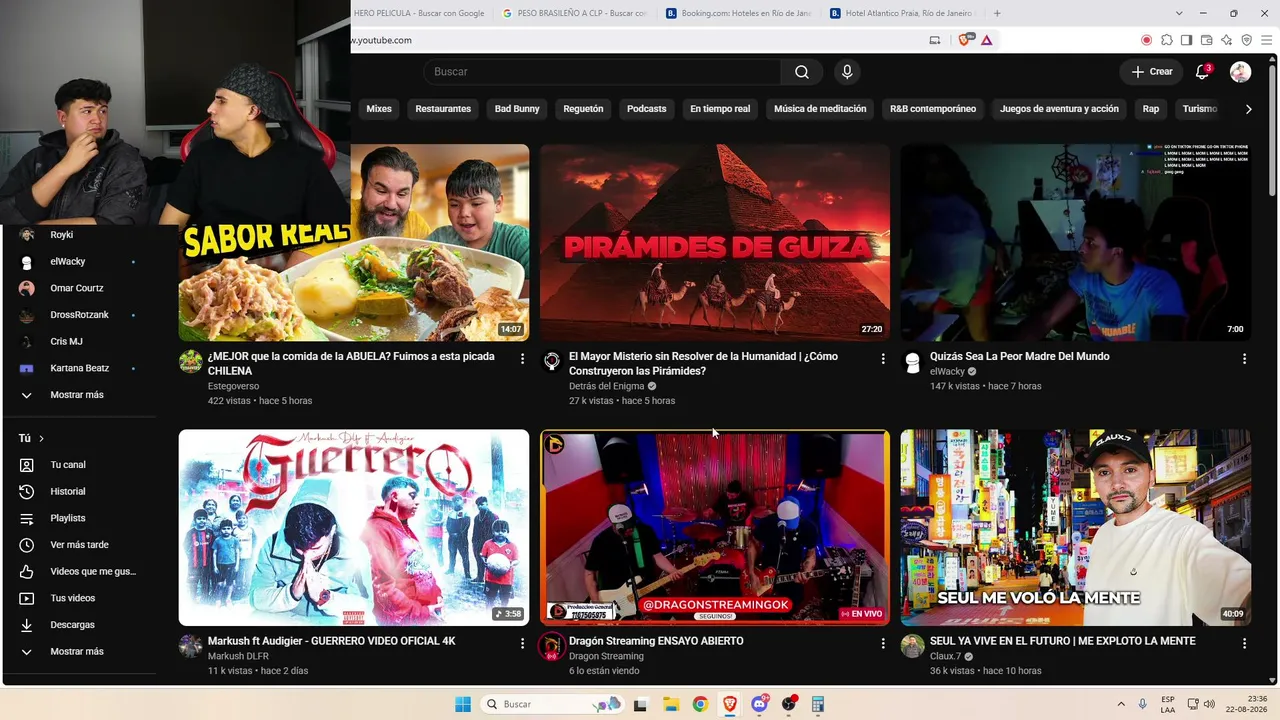Open the YouTube notifications bell
This screenshot has height=720, width=1280.
tap(1203, 72)
